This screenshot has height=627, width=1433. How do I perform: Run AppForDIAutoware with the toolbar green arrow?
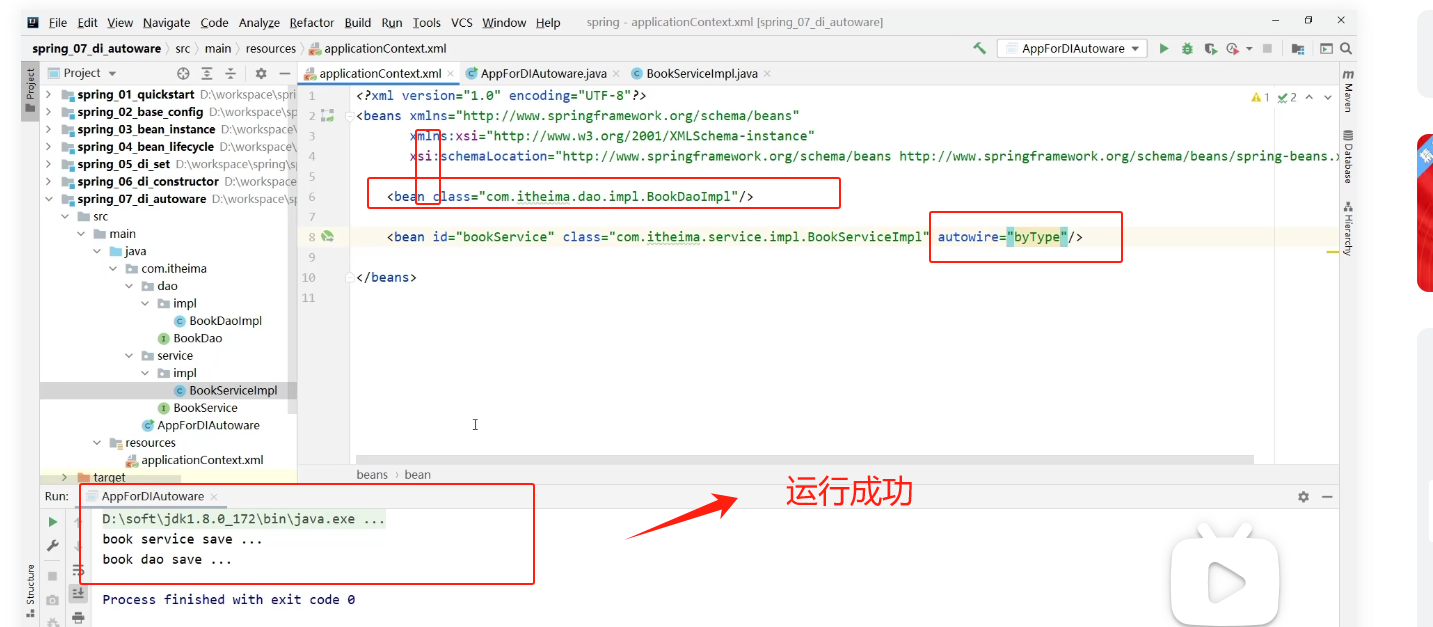coord(1163,48)
